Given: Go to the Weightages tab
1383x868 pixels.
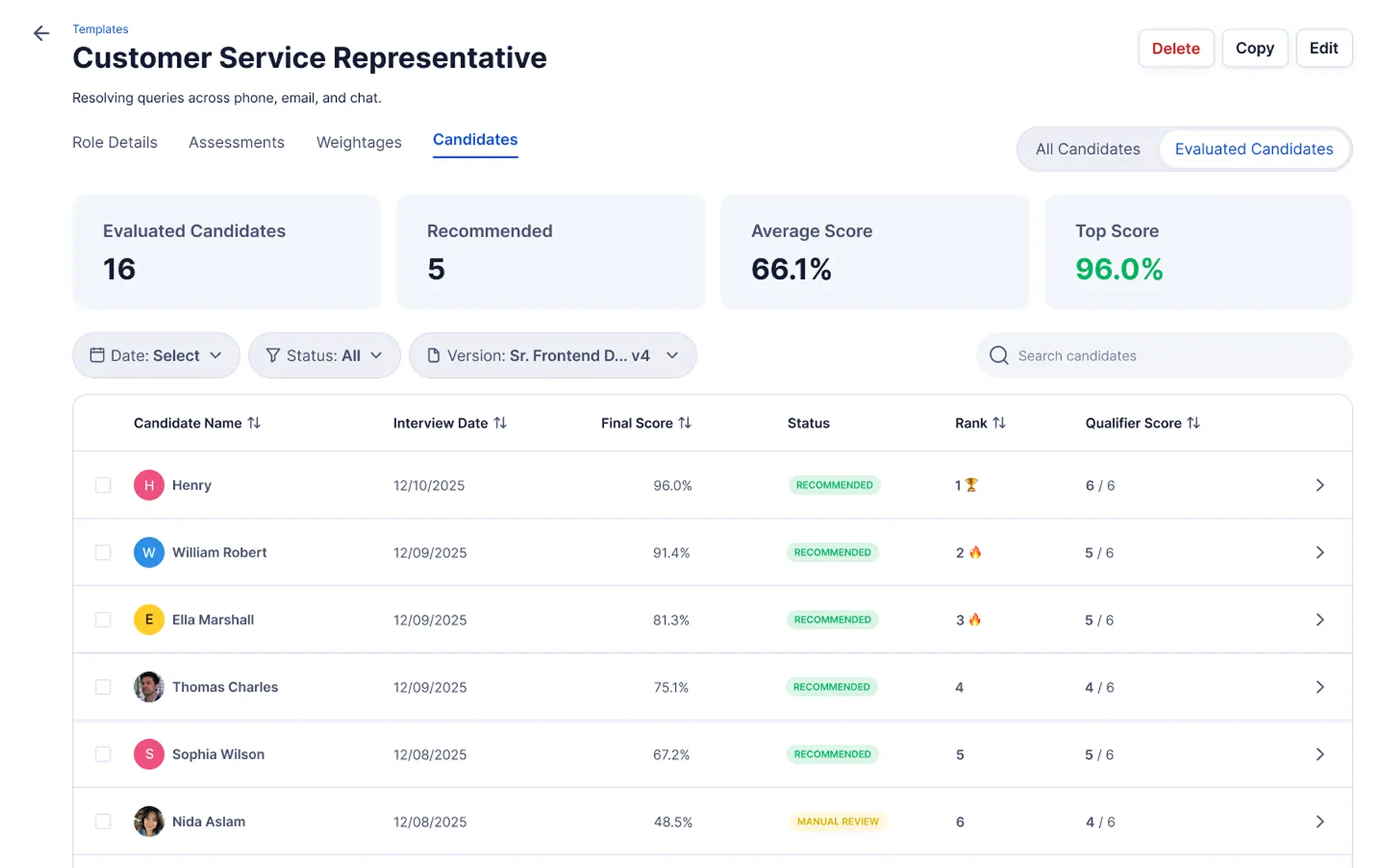Looking at the screenshot, I should pyautogui.click(x=359, y=142).
